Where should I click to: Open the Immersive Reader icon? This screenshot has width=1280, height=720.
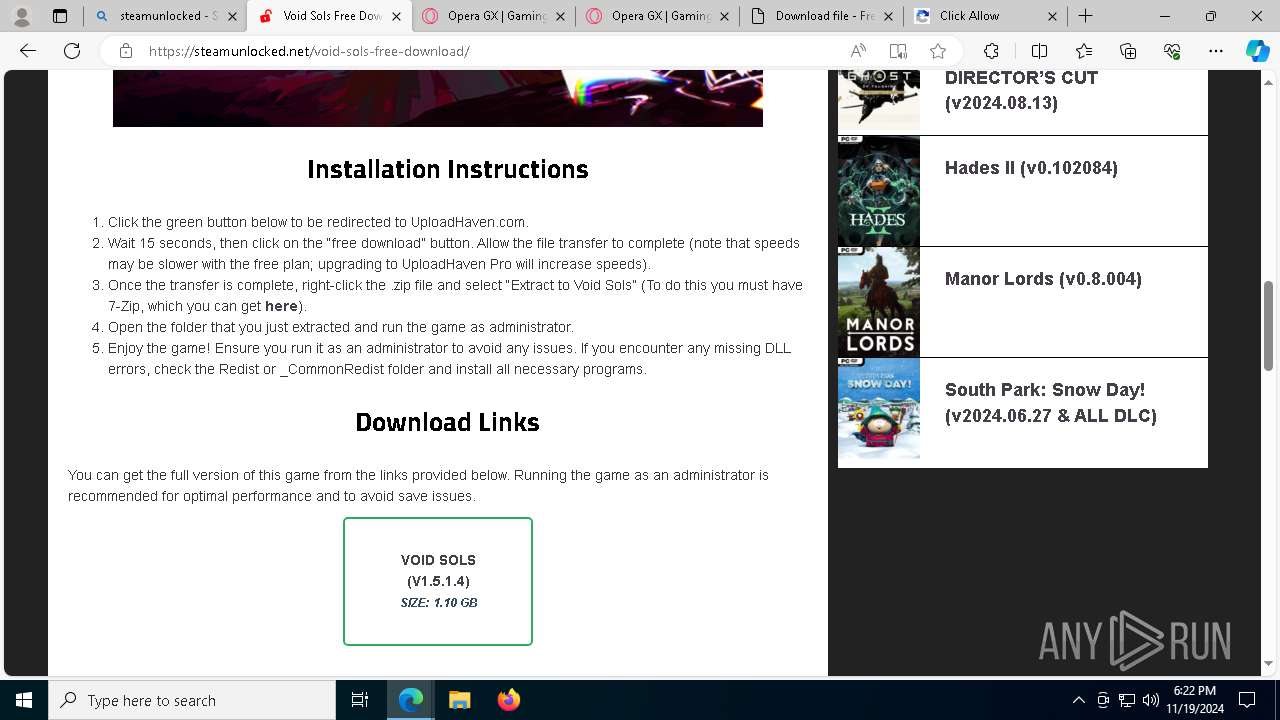pos(898,51)
